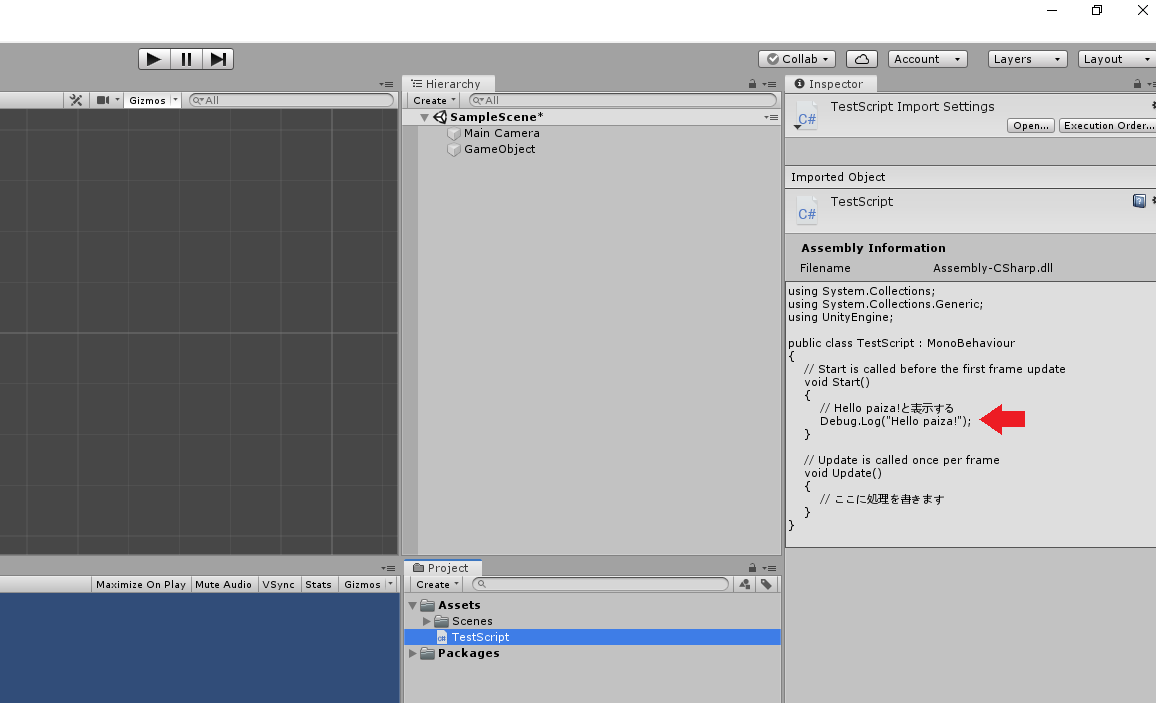Collapse the Assets folder
Viewport: 1156px width, 703px height.
point(412,605)
